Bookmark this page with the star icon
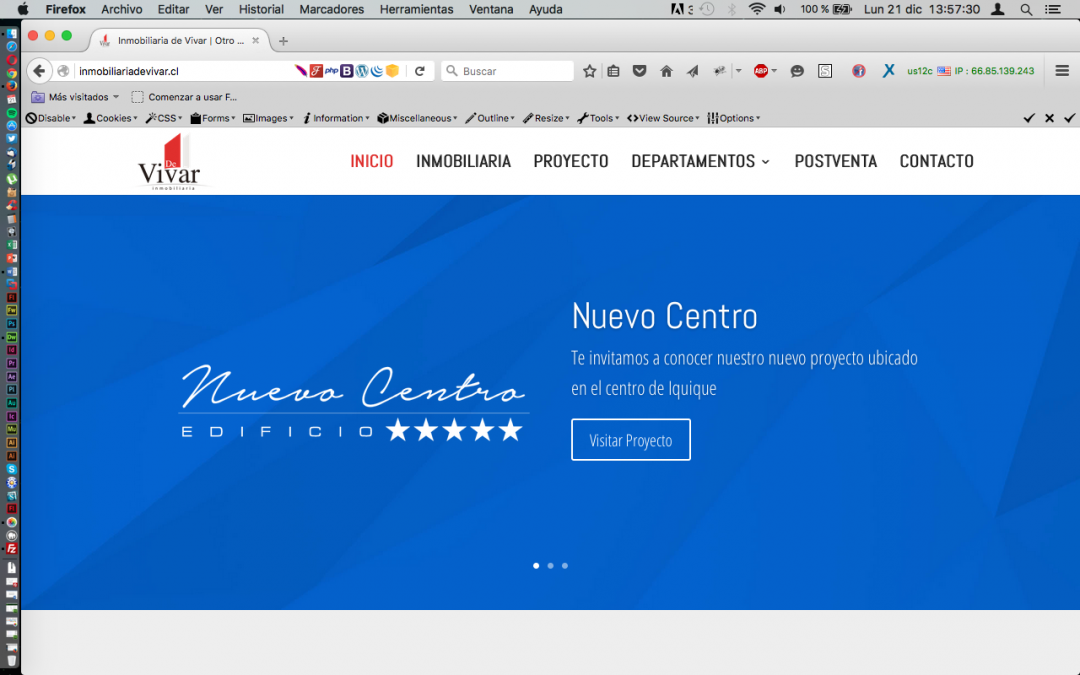The image size is (1080, 675). click(x=590, y=71)
